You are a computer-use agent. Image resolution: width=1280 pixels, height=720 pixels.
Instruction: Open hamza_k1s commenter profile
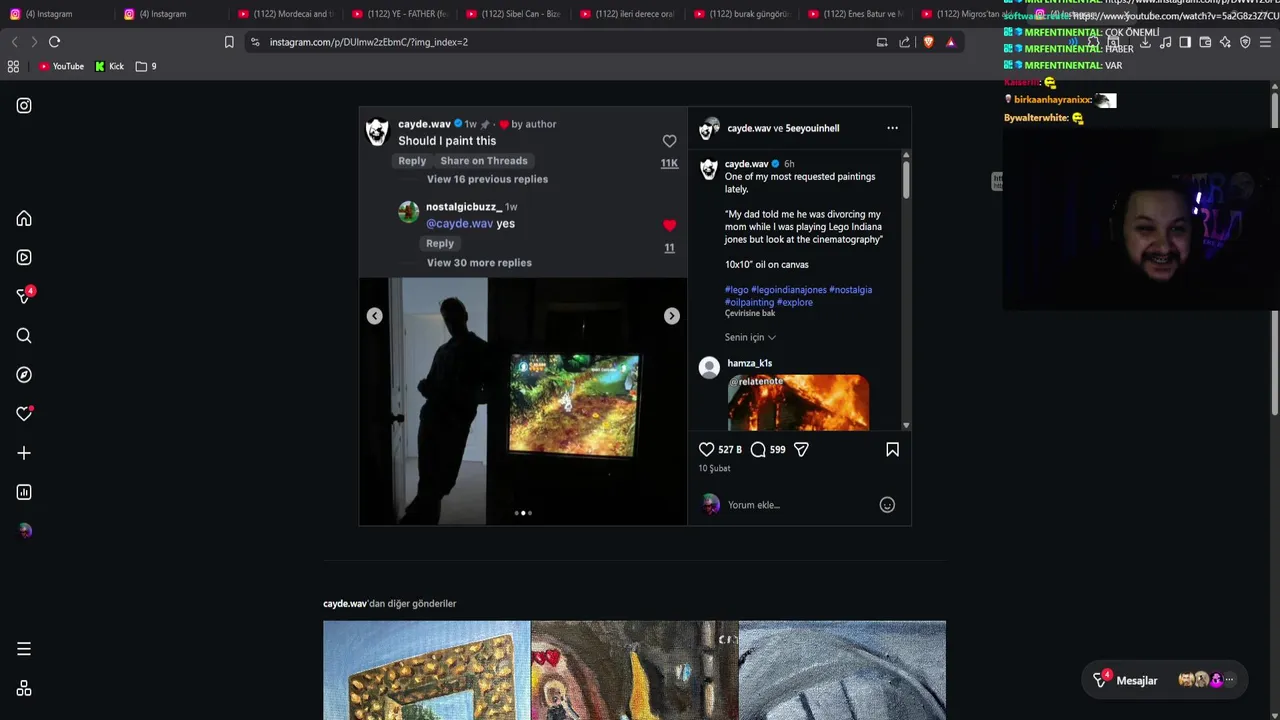point(749,364)
